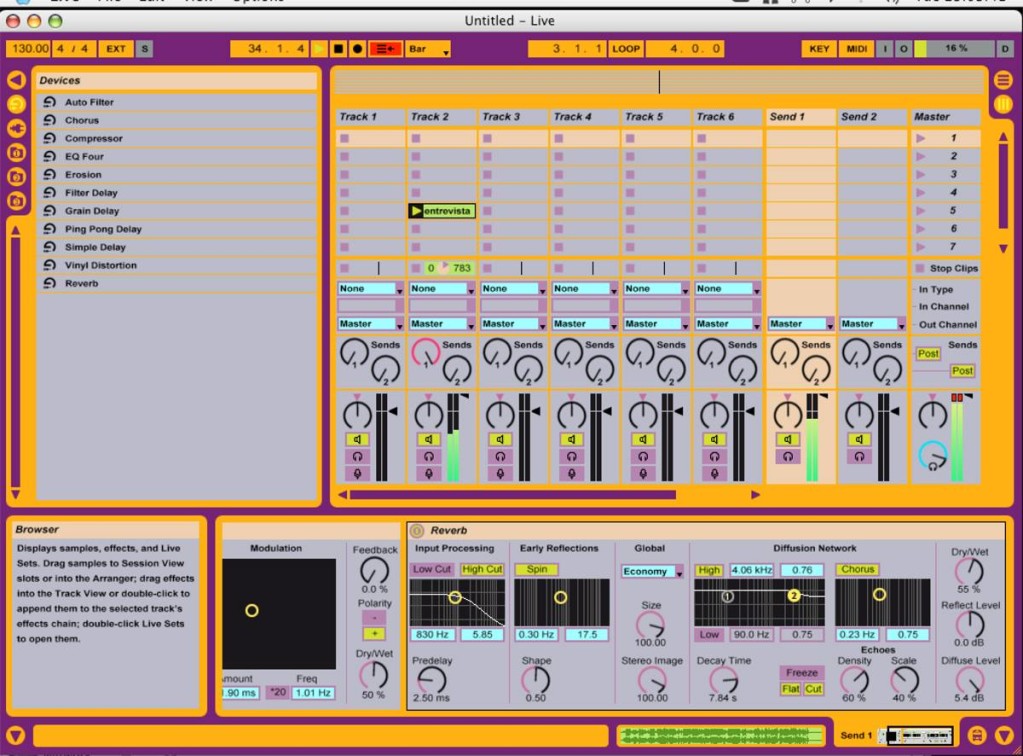The image size is (1023, 756).
Task: Select Vinyl Distortion from Devices list
Action: [101, 266]
